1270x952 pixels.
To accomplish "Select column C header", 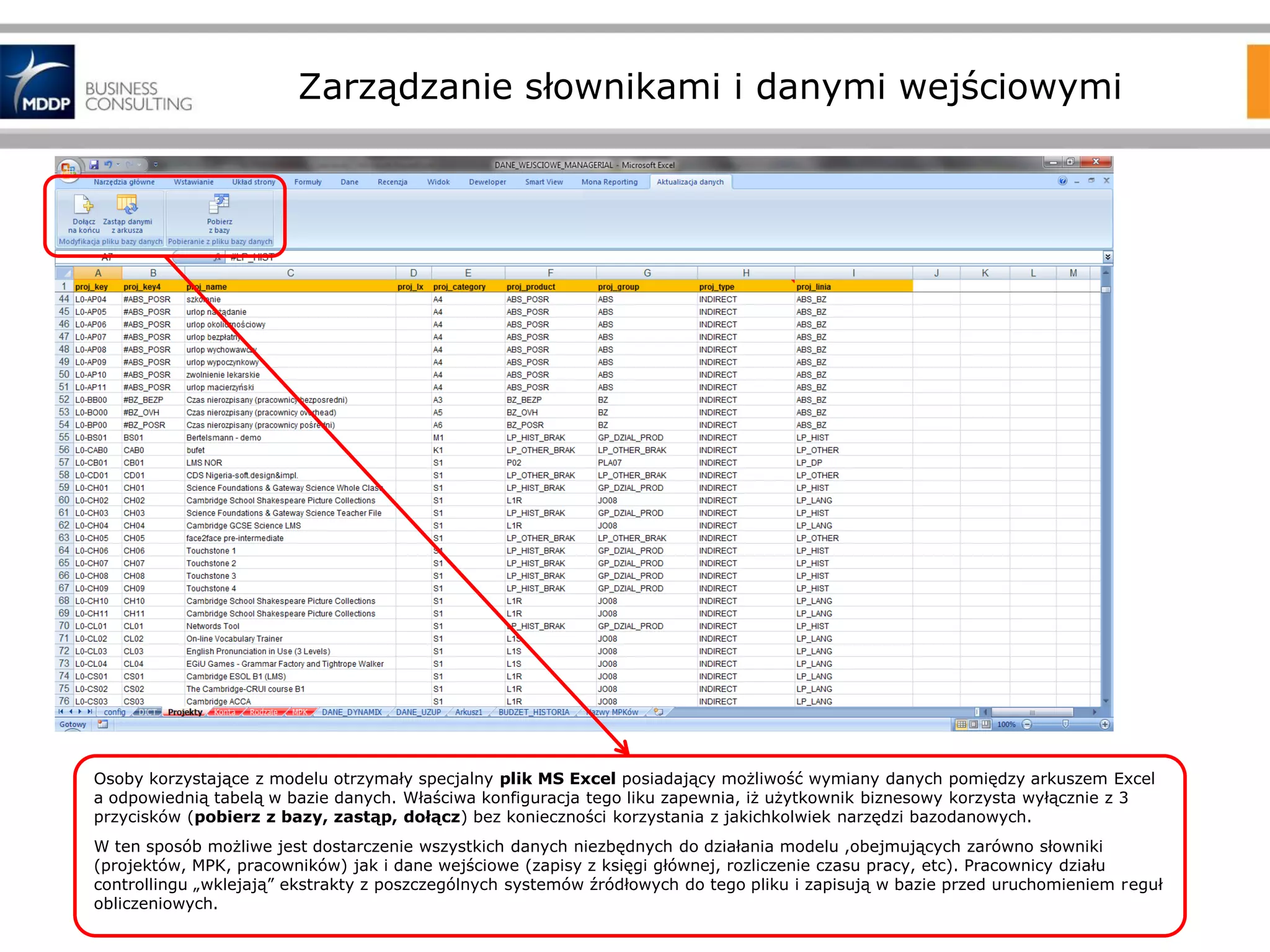I will pos(290,273).
